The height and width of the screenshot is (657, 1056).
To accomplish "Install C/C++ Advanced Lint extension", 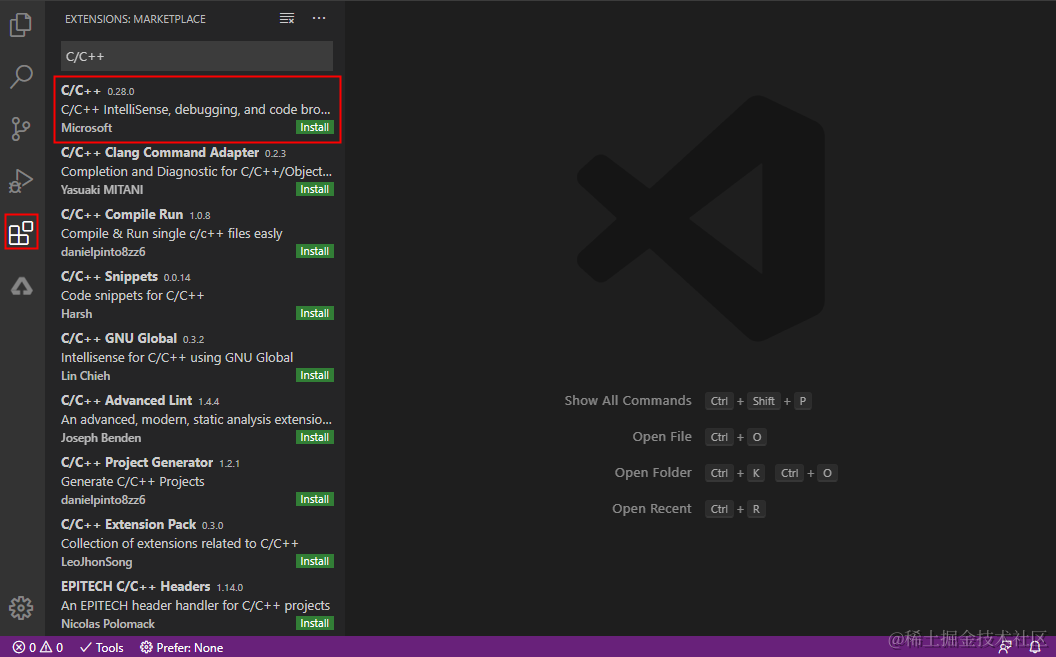I will 315,437.
